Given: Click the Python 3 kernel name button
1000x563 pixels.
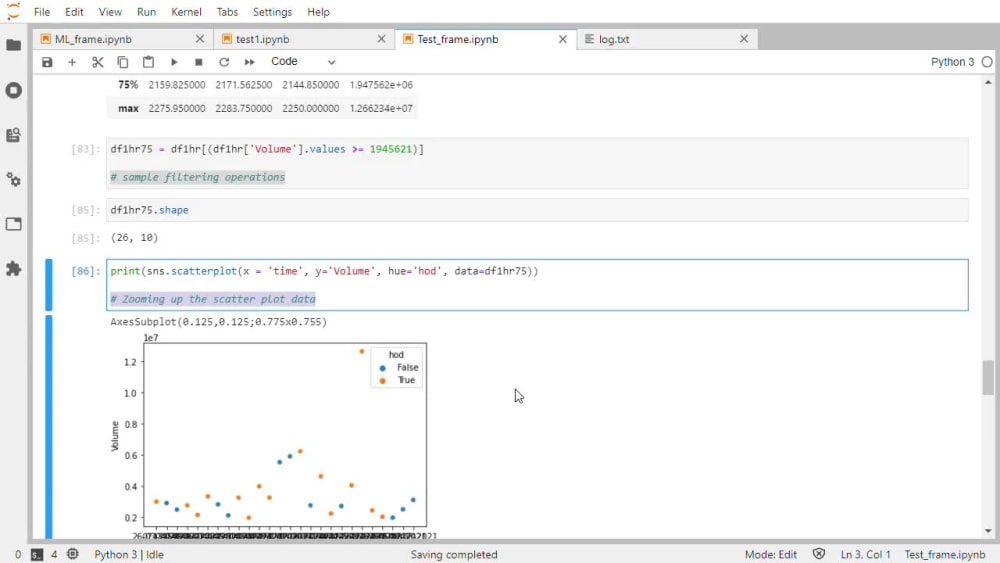Looking at the screenshot, I should [x=952, y=62].
